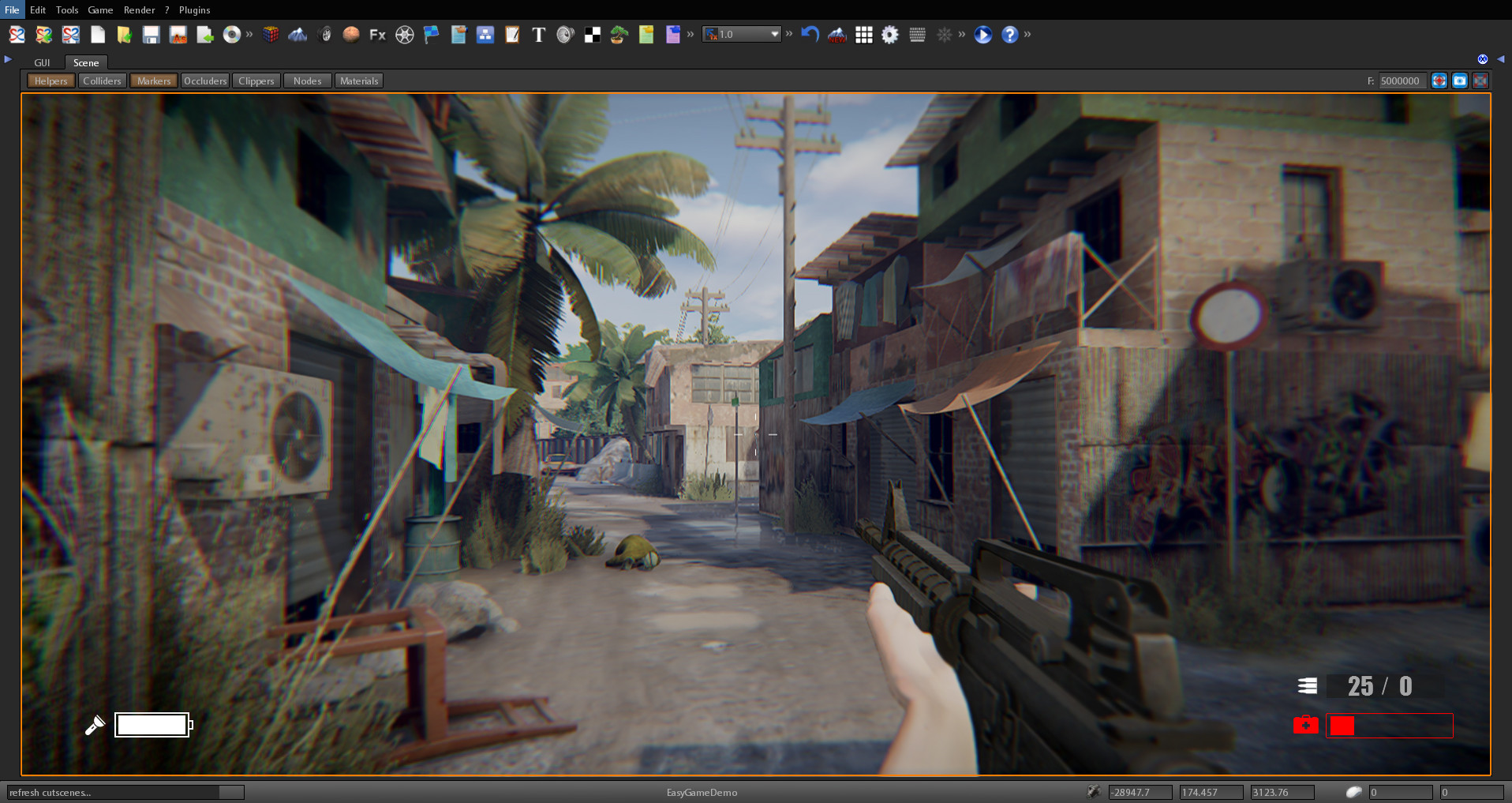Image resolution: width=1512 pixels, height=803 pixels.
Task: Click the Fx effects toolbar icon
Action: click(376, 35)
